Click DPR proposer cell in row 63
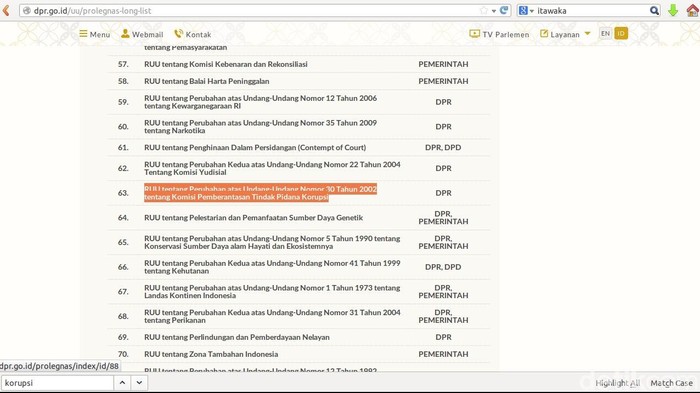This screenshot has height=393, width=700. pyautogui.click(x=443, y=193)
